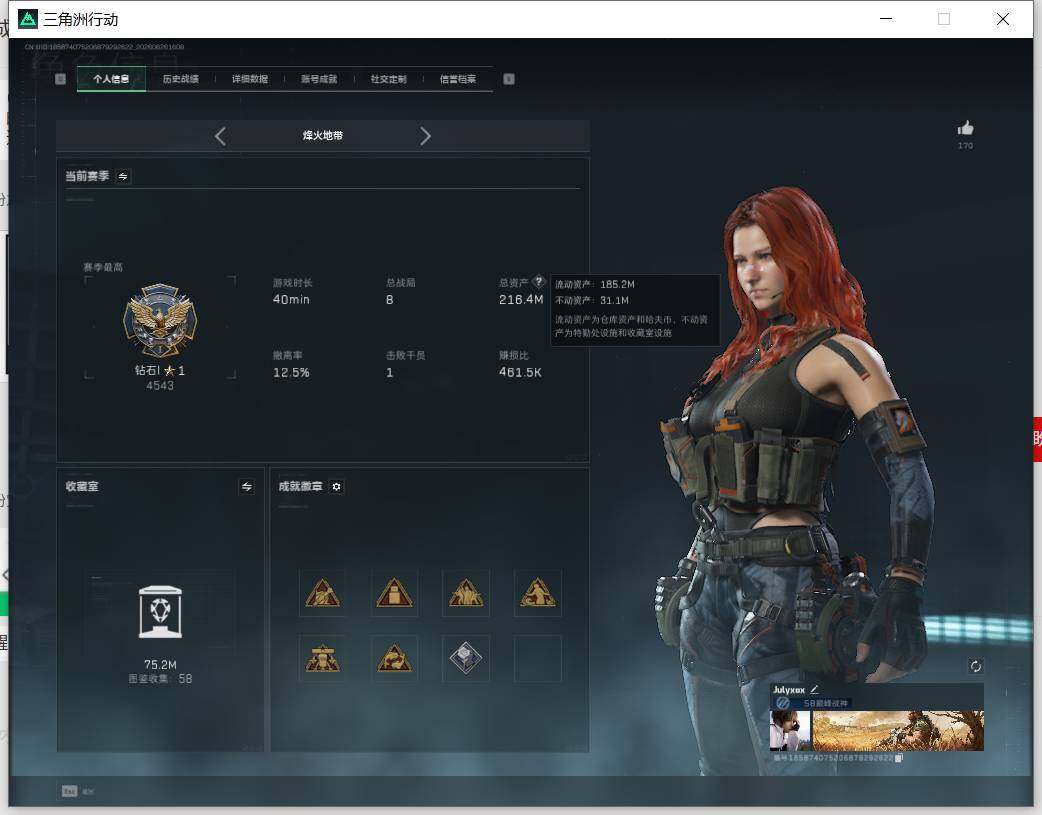This screenshot has height=815, width=1042.
Task: Open the 详细数据 tab
Action: (250, 79)
